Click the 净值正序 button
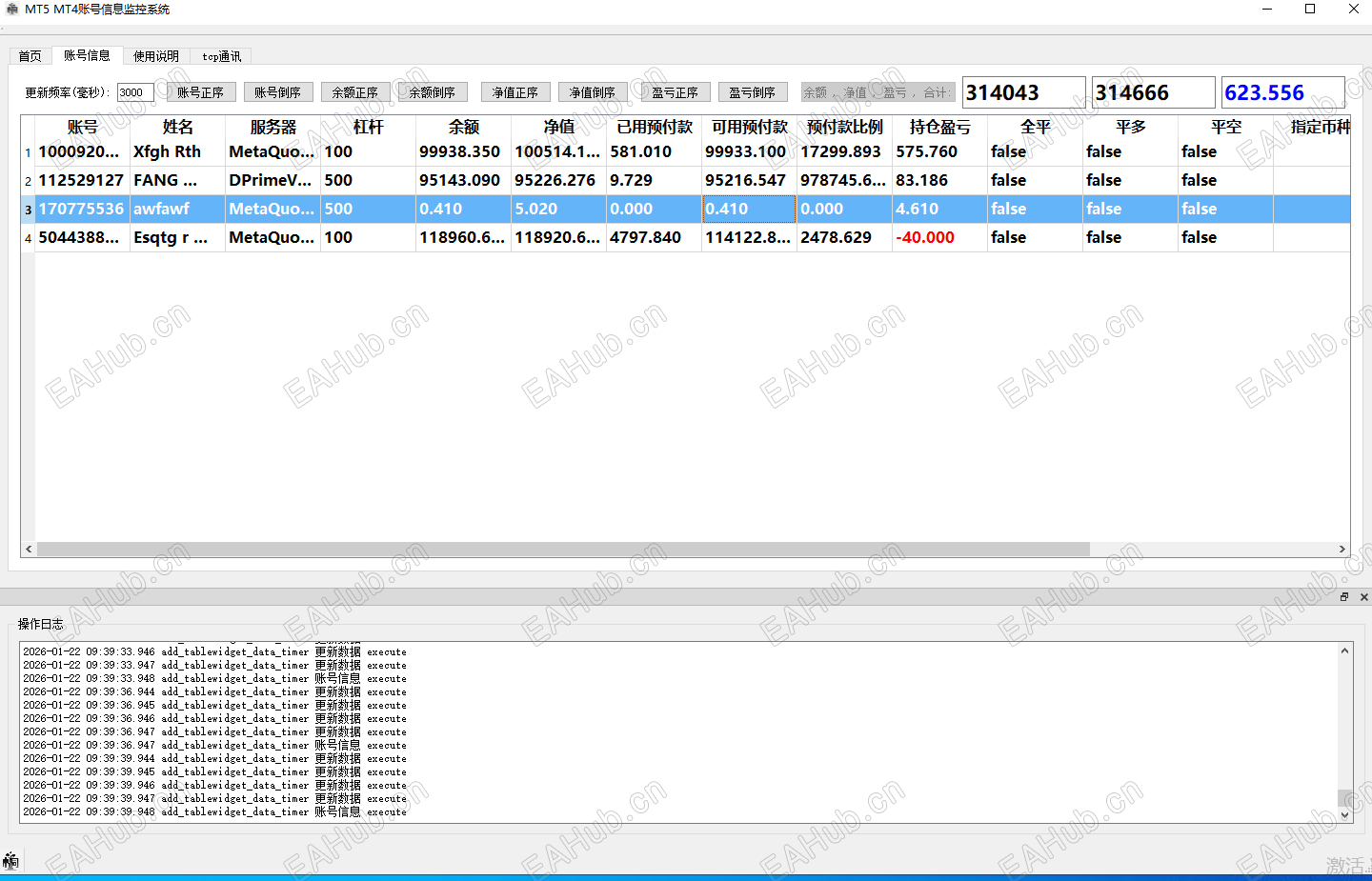This screenshot has height=881, width=1372. click(515, 92)
